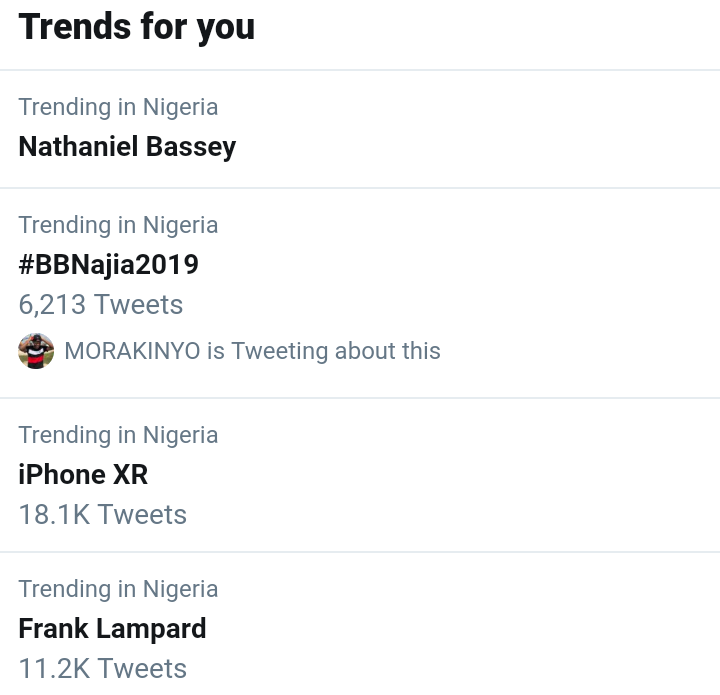This screenshot has height=695, width=720.
Task: Click "Trending in Nigeria" above Frank Lampard
Action: click(118, 589)
